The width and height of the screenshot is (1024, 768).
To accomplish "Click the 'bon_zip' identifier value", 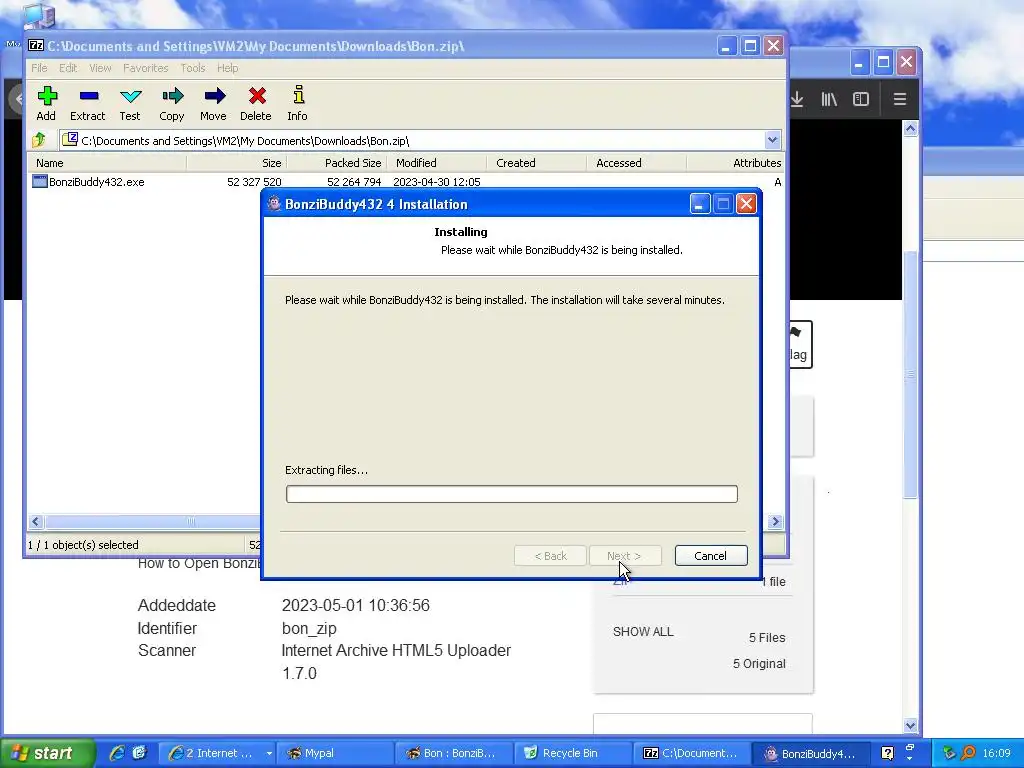I will coord(309,628).
